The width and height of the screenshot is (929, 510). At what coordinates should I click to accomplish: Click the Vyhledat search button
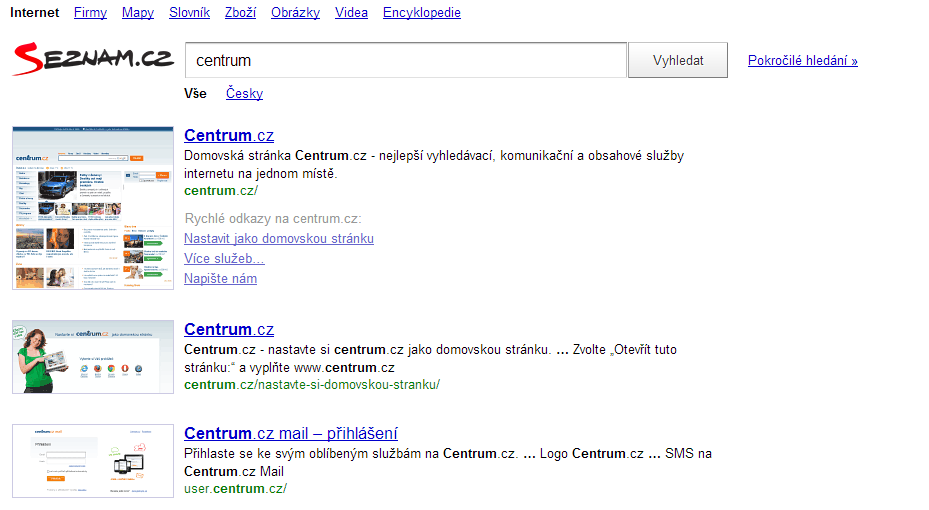678,60
